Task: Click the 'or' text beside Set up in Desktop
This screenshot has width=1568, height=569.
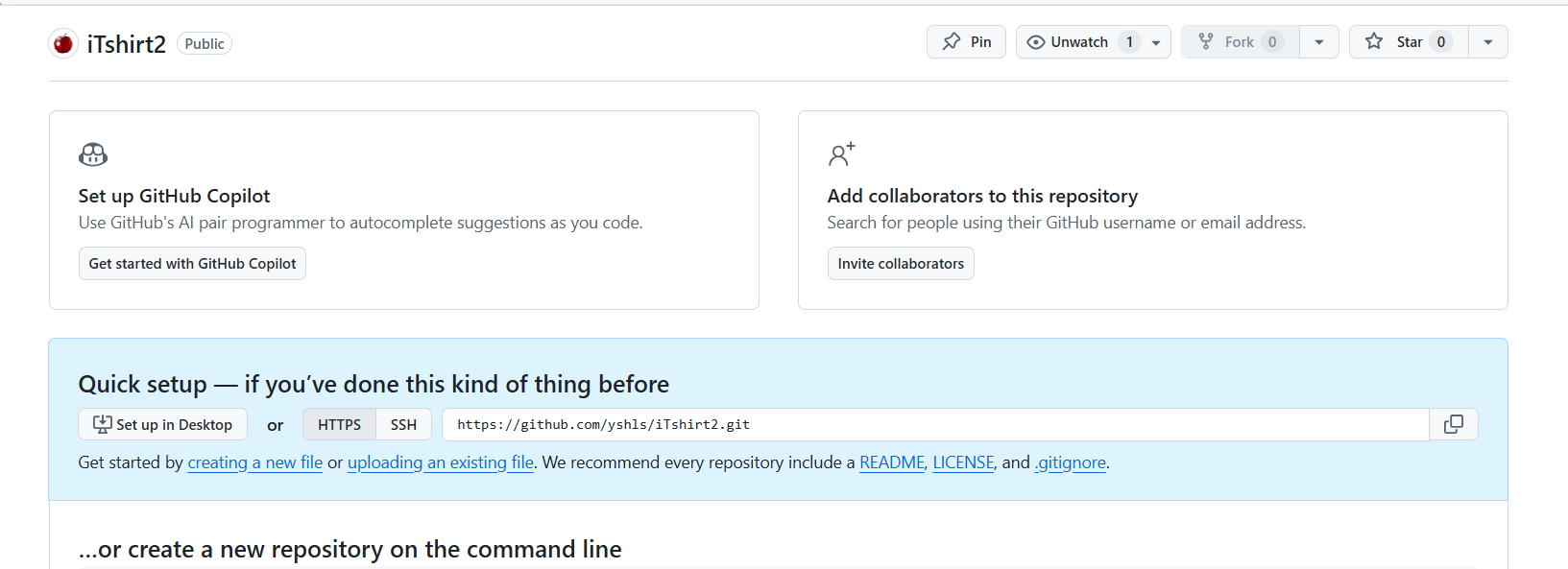Action: (276, 425)
